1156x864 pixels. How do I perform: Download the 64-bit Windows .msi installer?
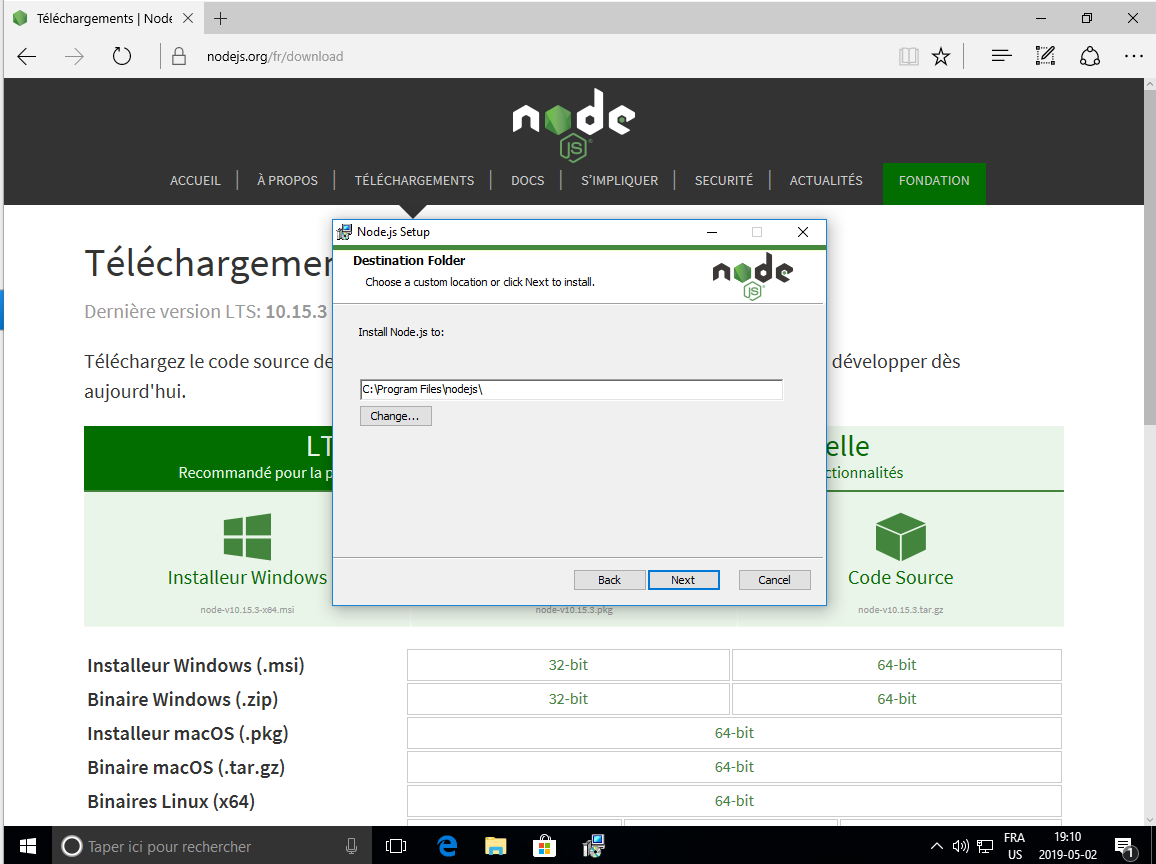pyautogui.click(x=896, y=665)
